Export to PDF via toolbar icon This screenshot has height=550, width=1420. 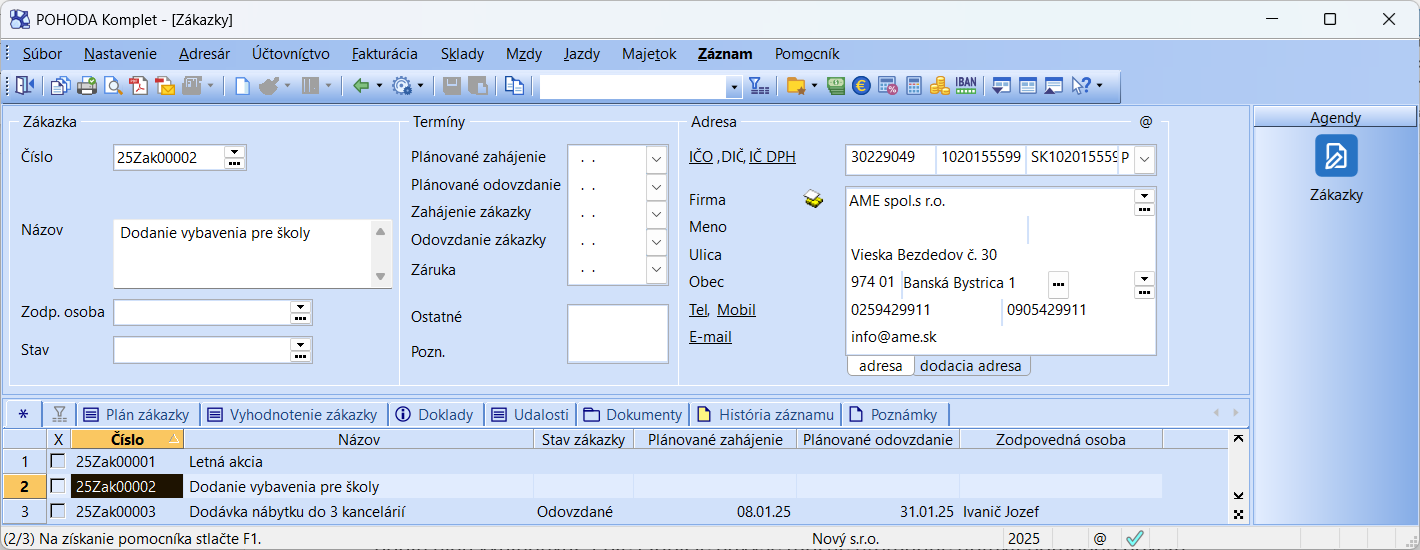click(x=139, y=86)
